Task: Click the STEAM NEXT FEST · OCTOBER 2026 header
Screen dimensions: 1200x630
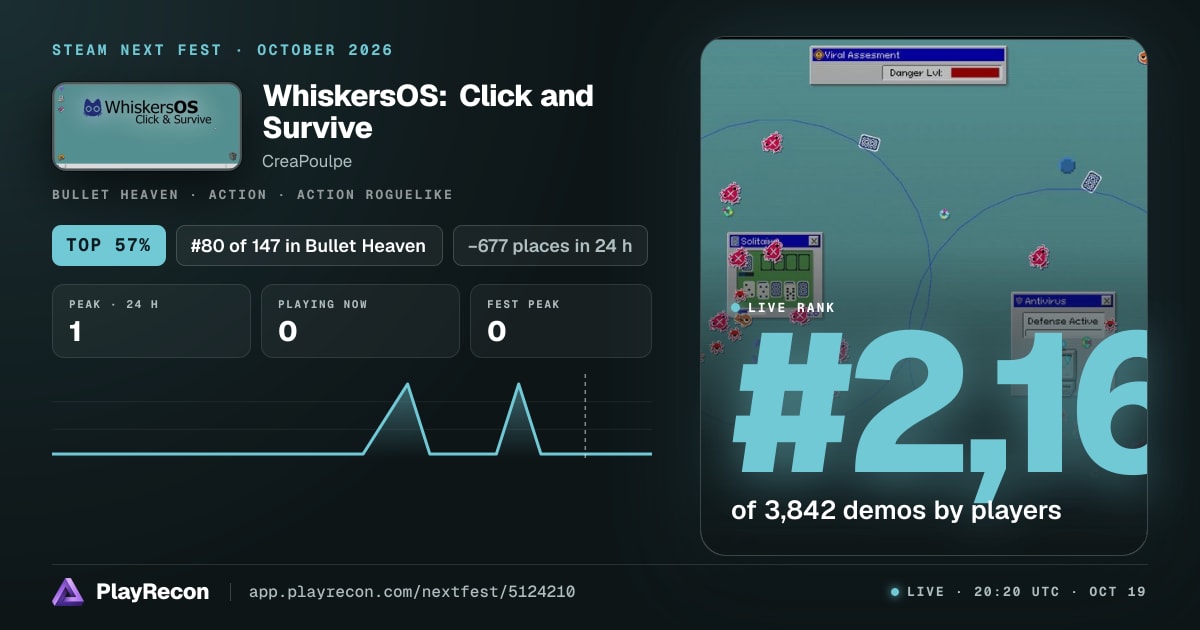Action: 222,50
